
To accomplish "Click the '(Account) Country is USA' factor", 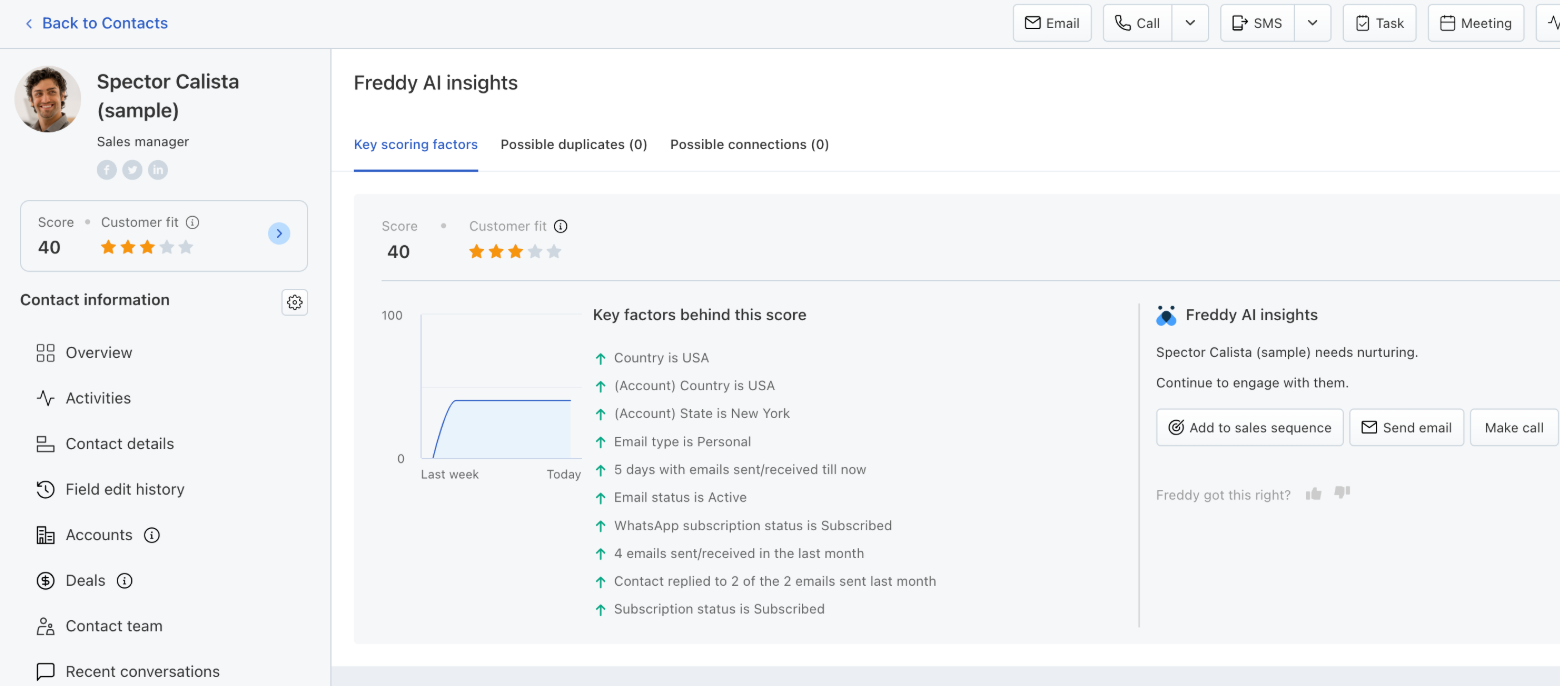I will [x=694, y=386].
